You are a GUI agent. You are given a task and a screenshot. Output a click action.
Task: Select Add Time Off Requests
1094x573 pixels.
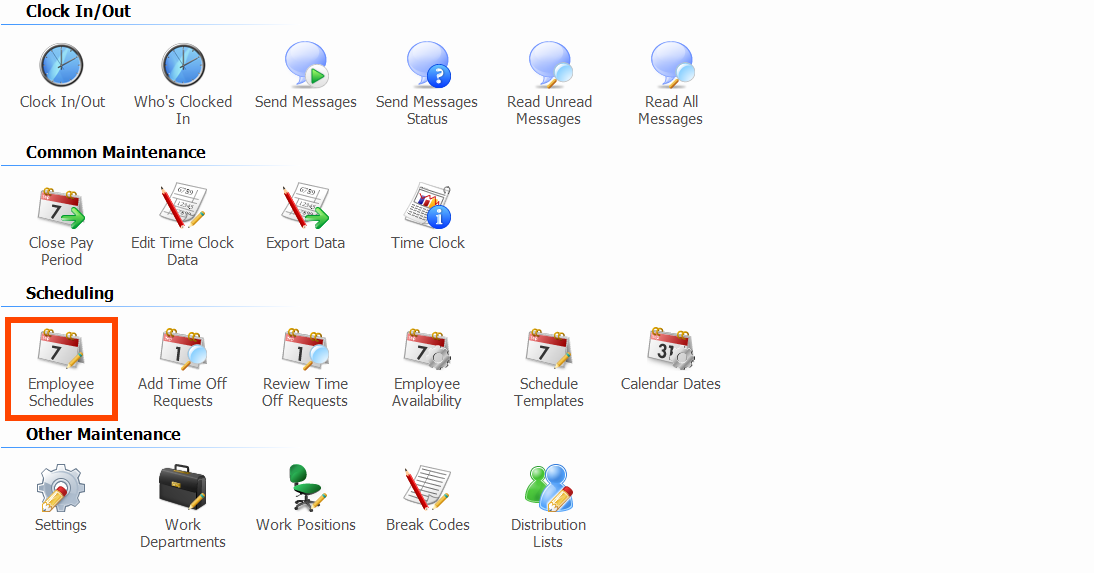[183, 349]
